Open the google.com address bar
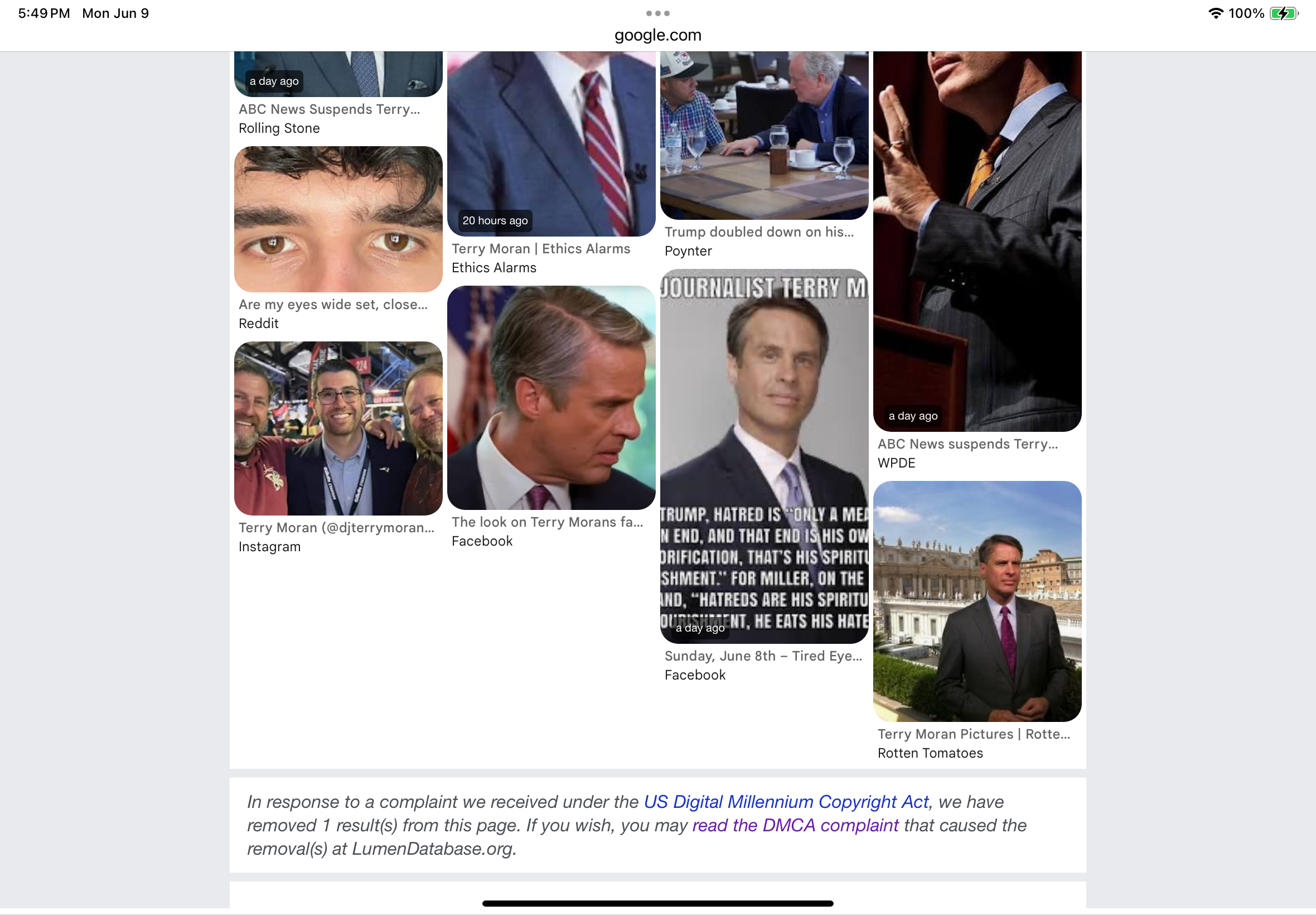 [x=657, y=35]
